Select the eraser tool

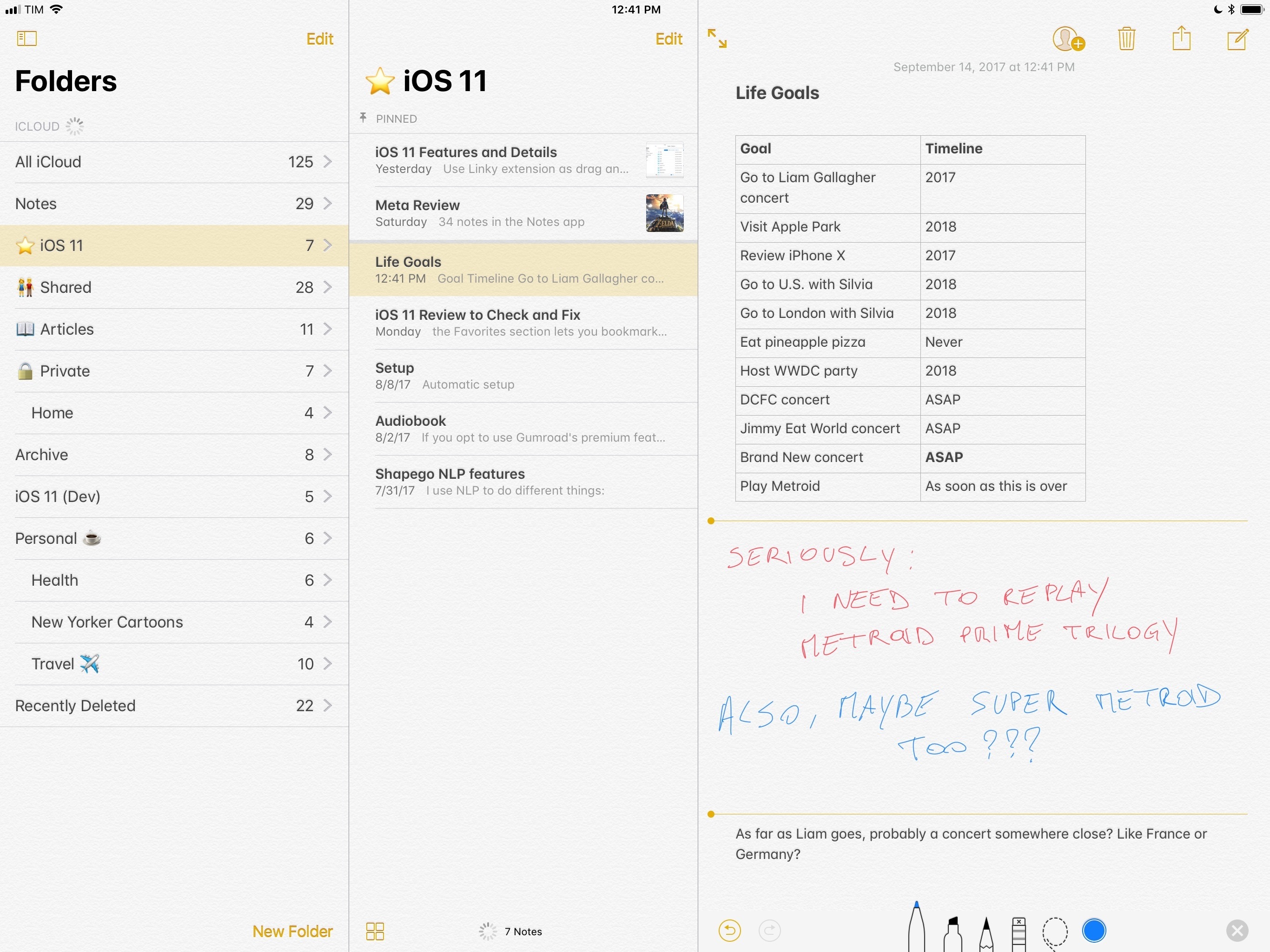[x=1019, y=934]
